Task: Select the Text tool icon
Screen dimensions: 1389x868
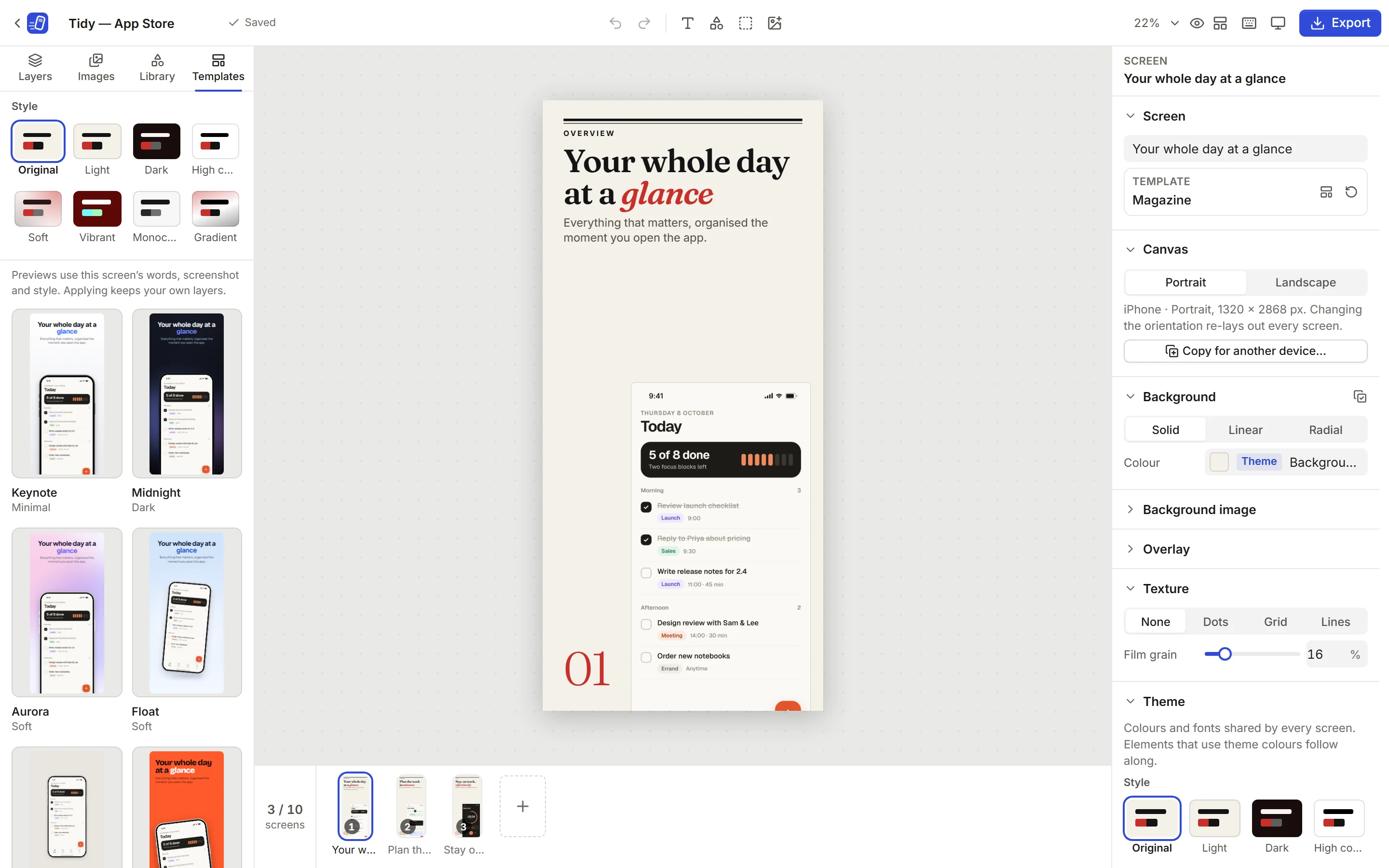Action: click(687, 23)
